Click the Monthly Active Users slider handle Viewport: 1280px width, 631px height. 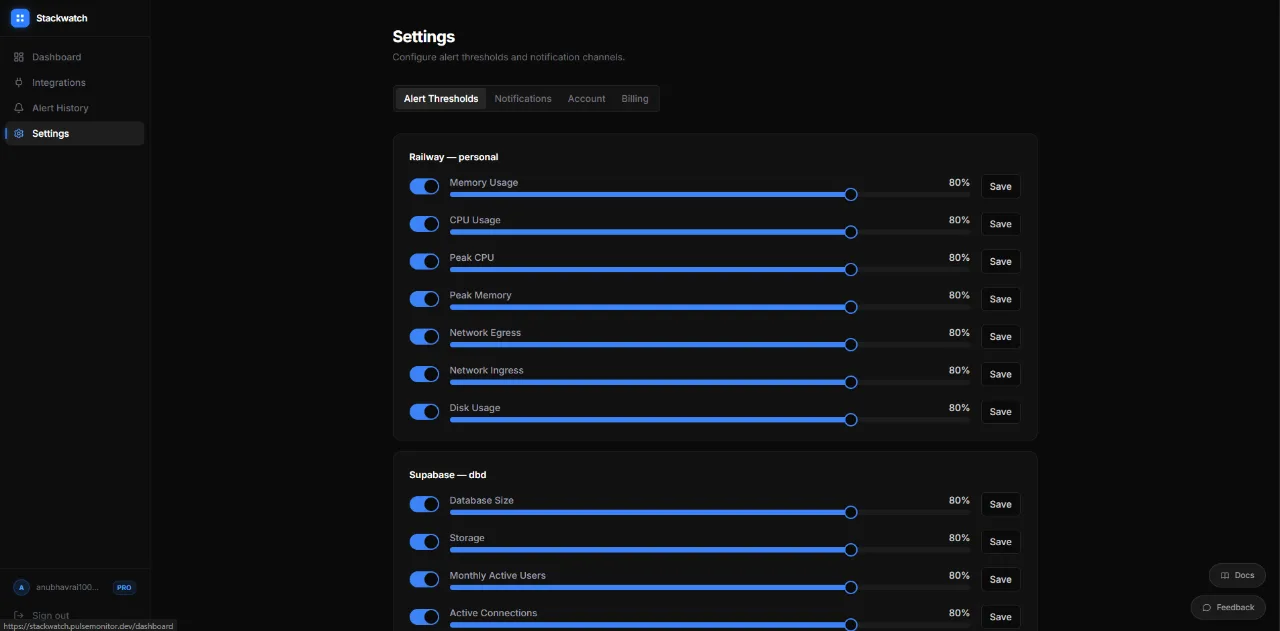point(851,587)
